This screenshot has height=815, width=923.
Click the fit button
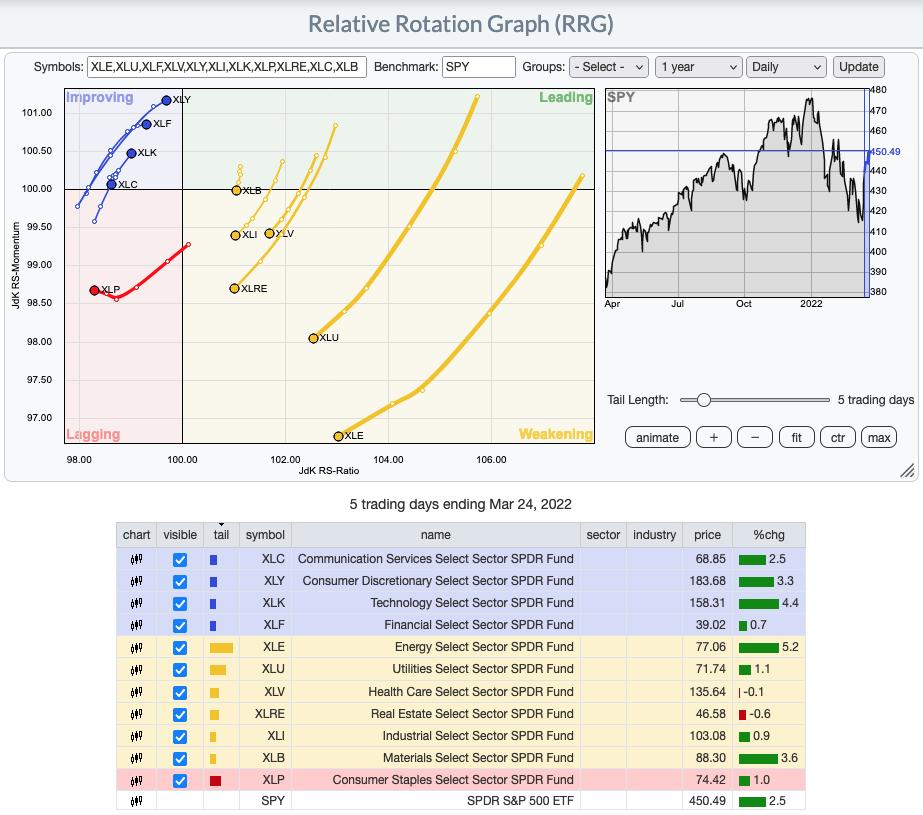796,438
